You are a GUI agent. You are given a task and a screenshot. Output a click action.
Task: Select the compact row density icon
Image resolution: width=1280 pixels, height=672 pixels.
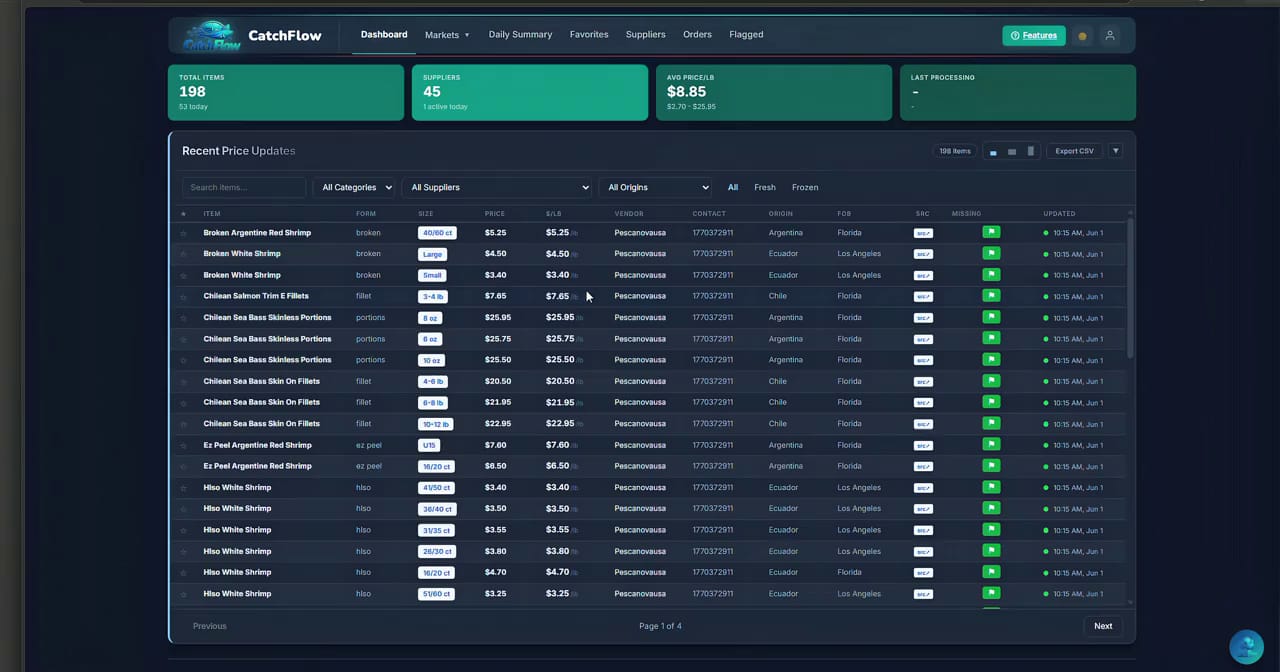[x=993, y=152]
